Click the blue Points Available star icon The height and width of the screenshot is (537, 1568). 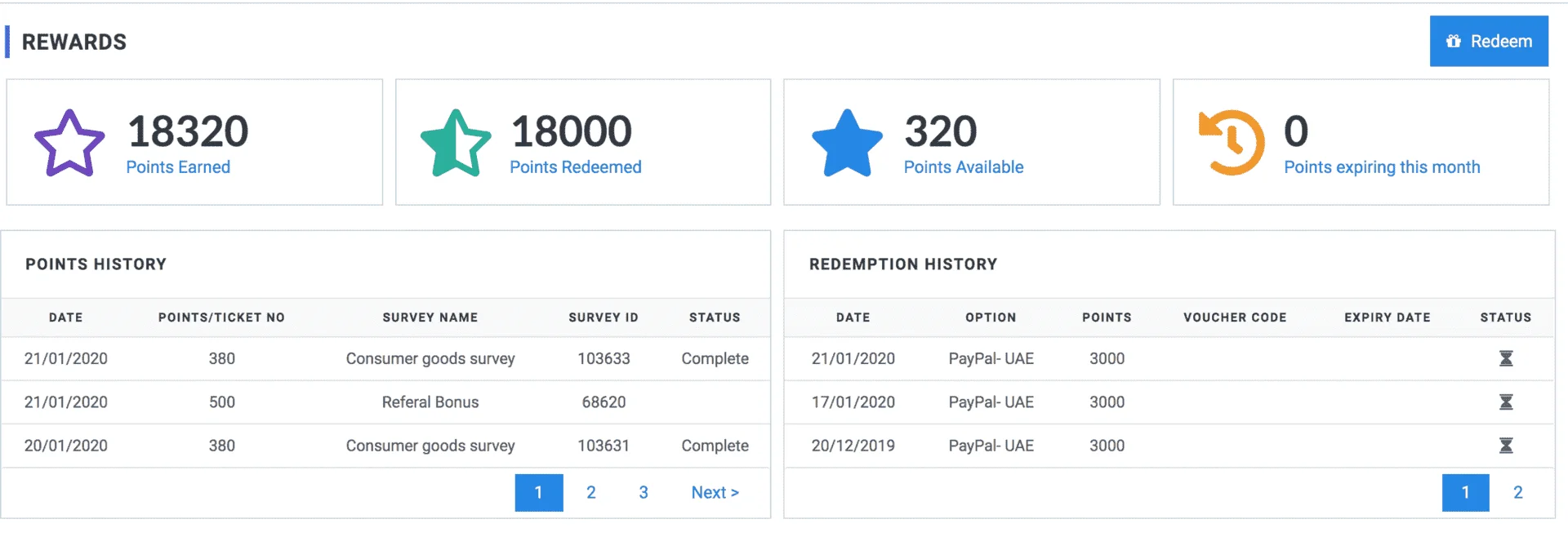[x=847, y=143]
